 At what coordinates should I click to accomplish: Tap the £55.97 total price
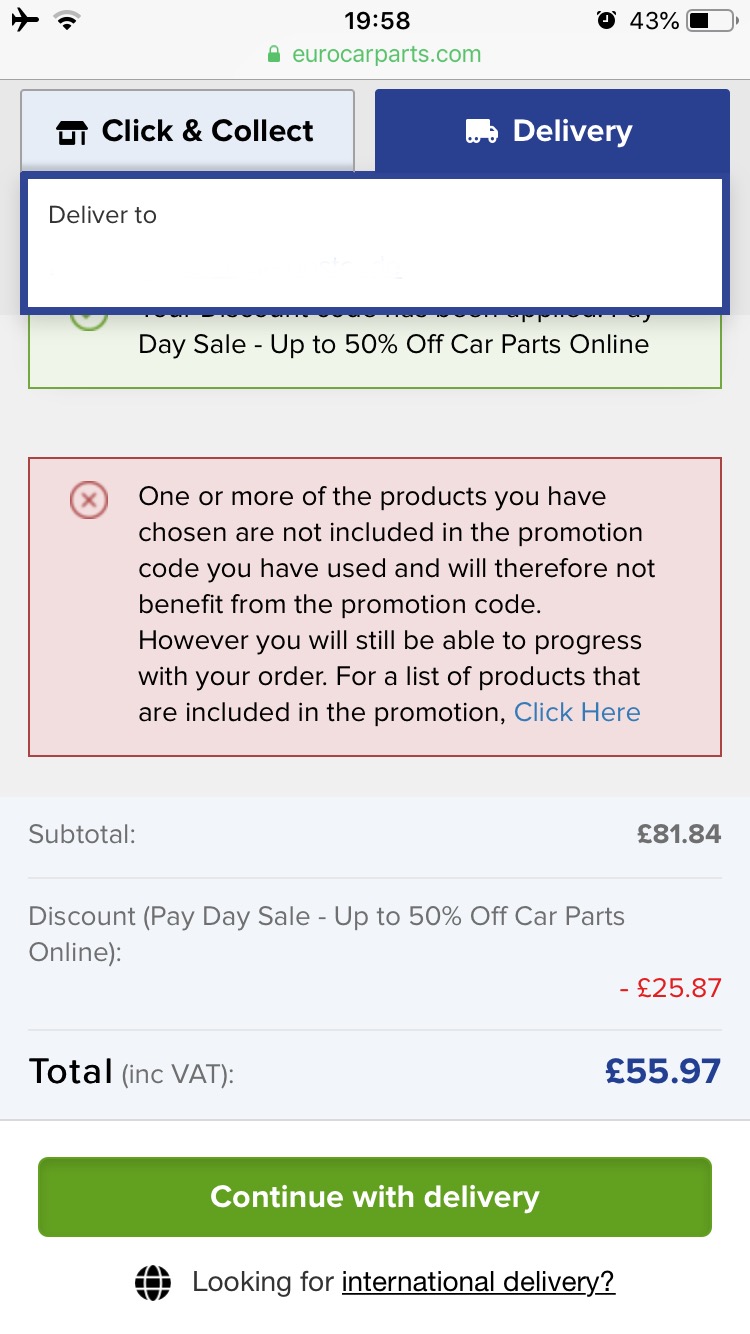pyautogui.click(x=663, y=1071)
